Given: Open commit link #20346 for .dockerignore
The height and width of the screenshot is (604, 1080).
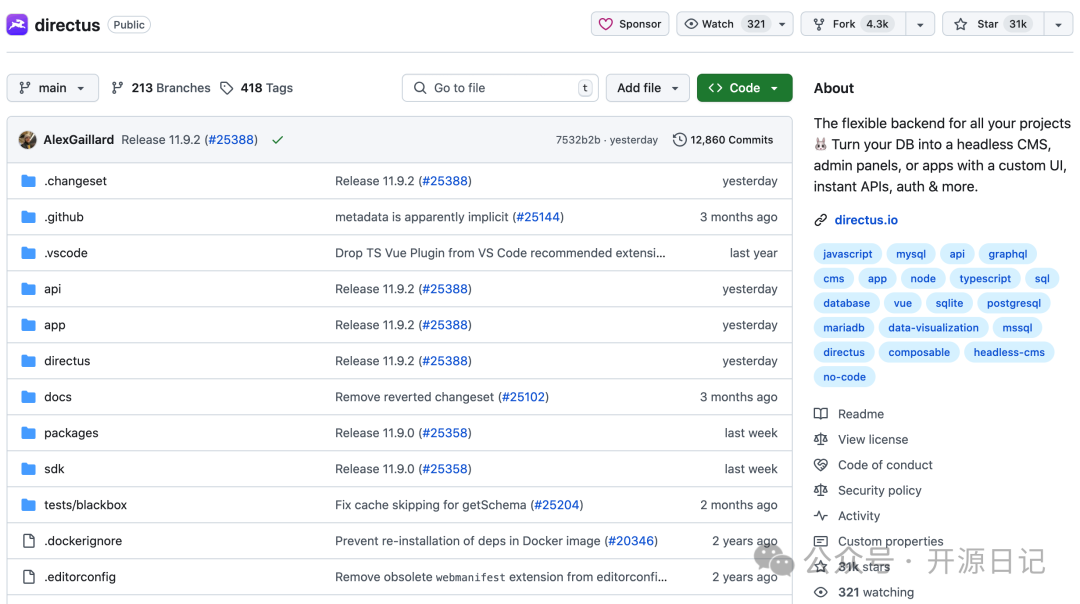Looking at the screenshot, I should [631, 541].
